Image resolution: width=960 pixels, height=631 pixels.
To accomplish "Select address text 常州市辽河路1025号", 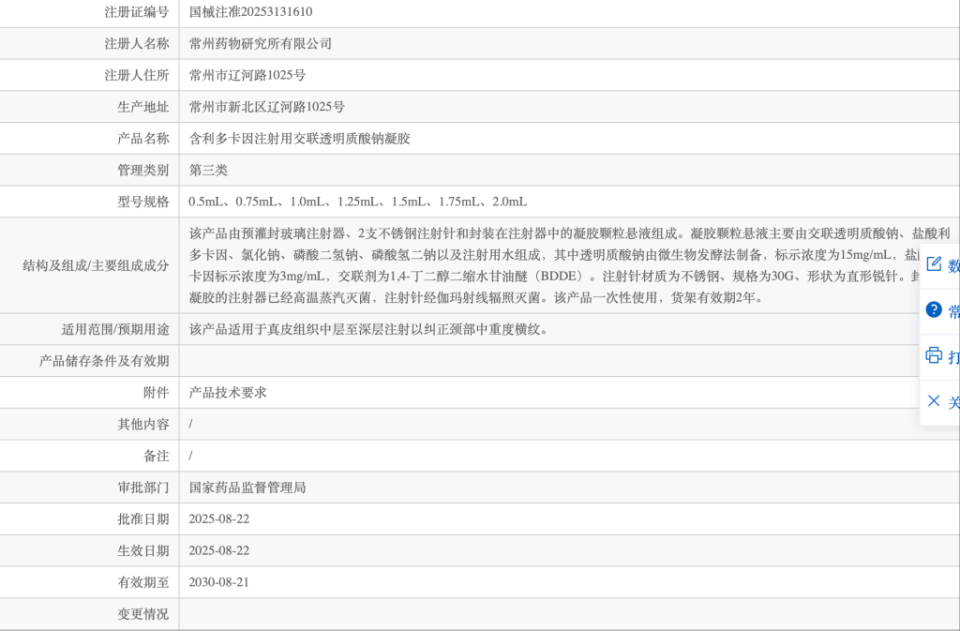I will (x=247, y=75).
